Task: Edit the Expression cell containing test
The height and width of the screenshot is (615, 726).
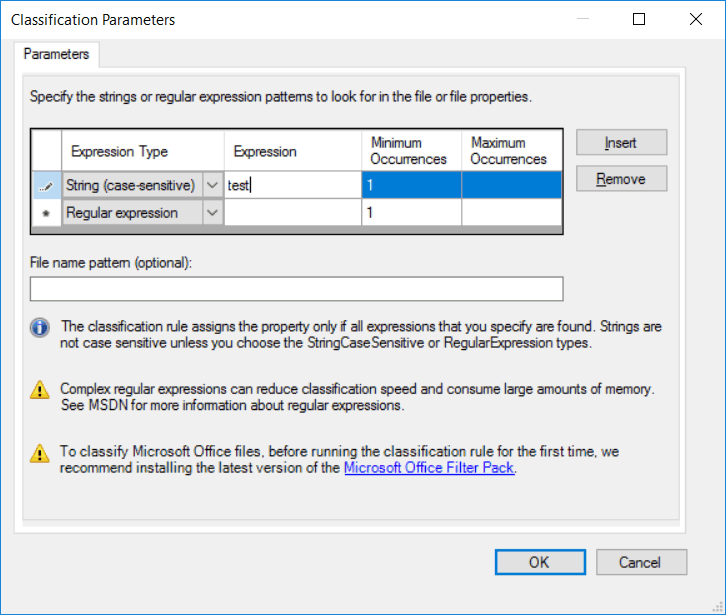Action: click(293, 186)
